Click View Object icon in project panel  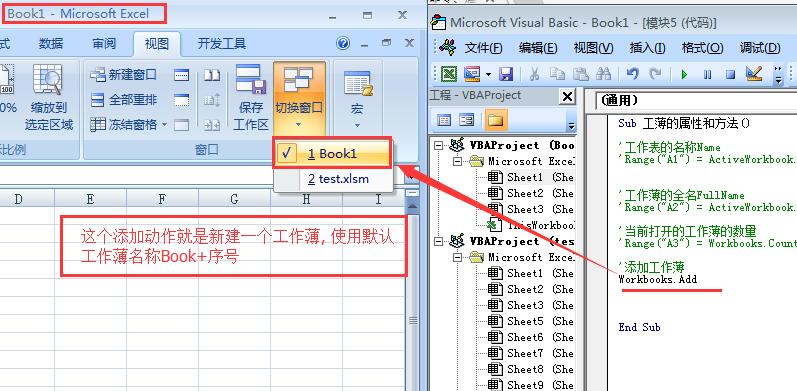click(x=466, y=120)
